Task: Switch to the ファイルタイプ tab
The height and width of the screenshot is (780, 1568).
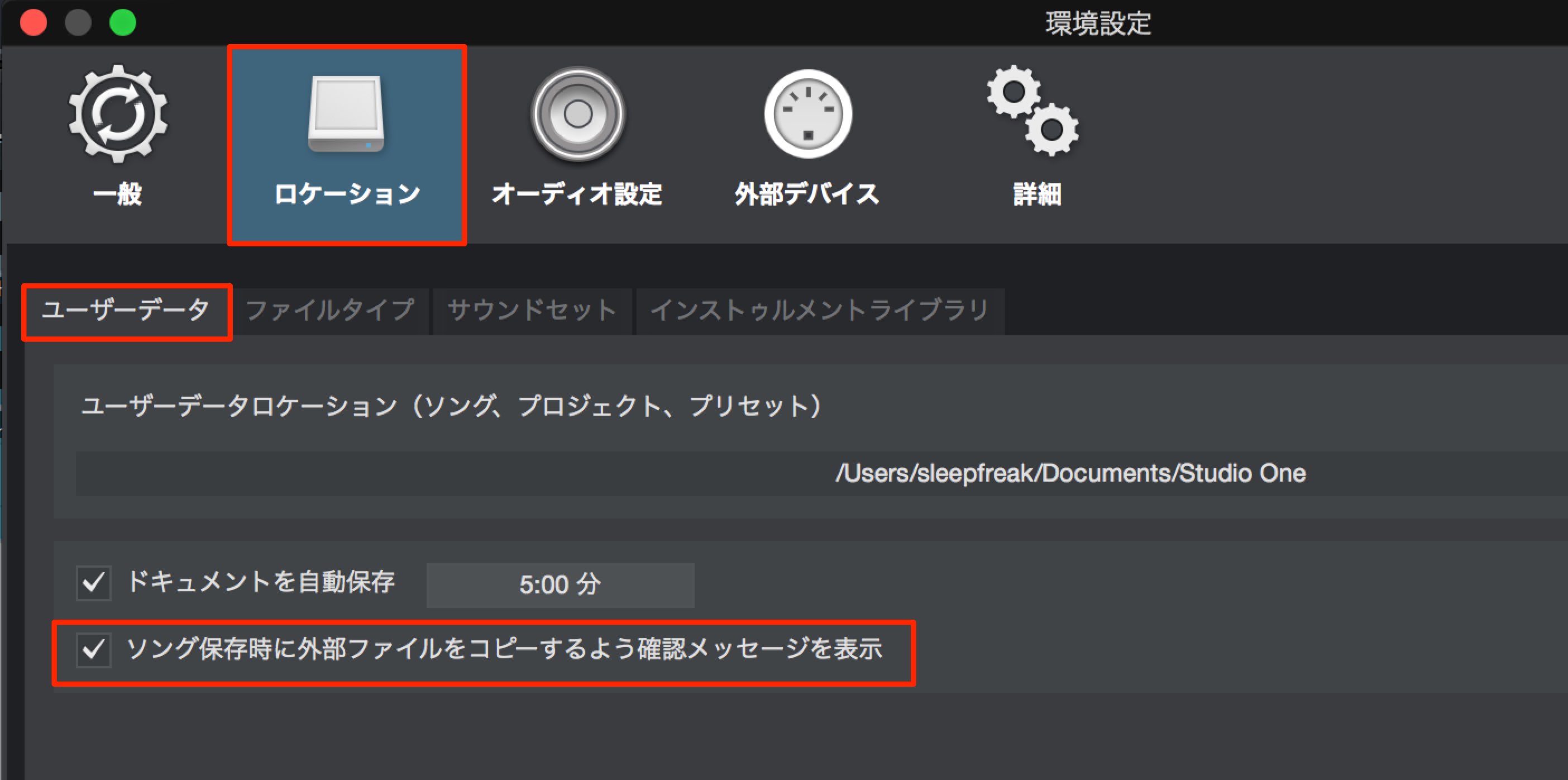Action: pos(331,311)
